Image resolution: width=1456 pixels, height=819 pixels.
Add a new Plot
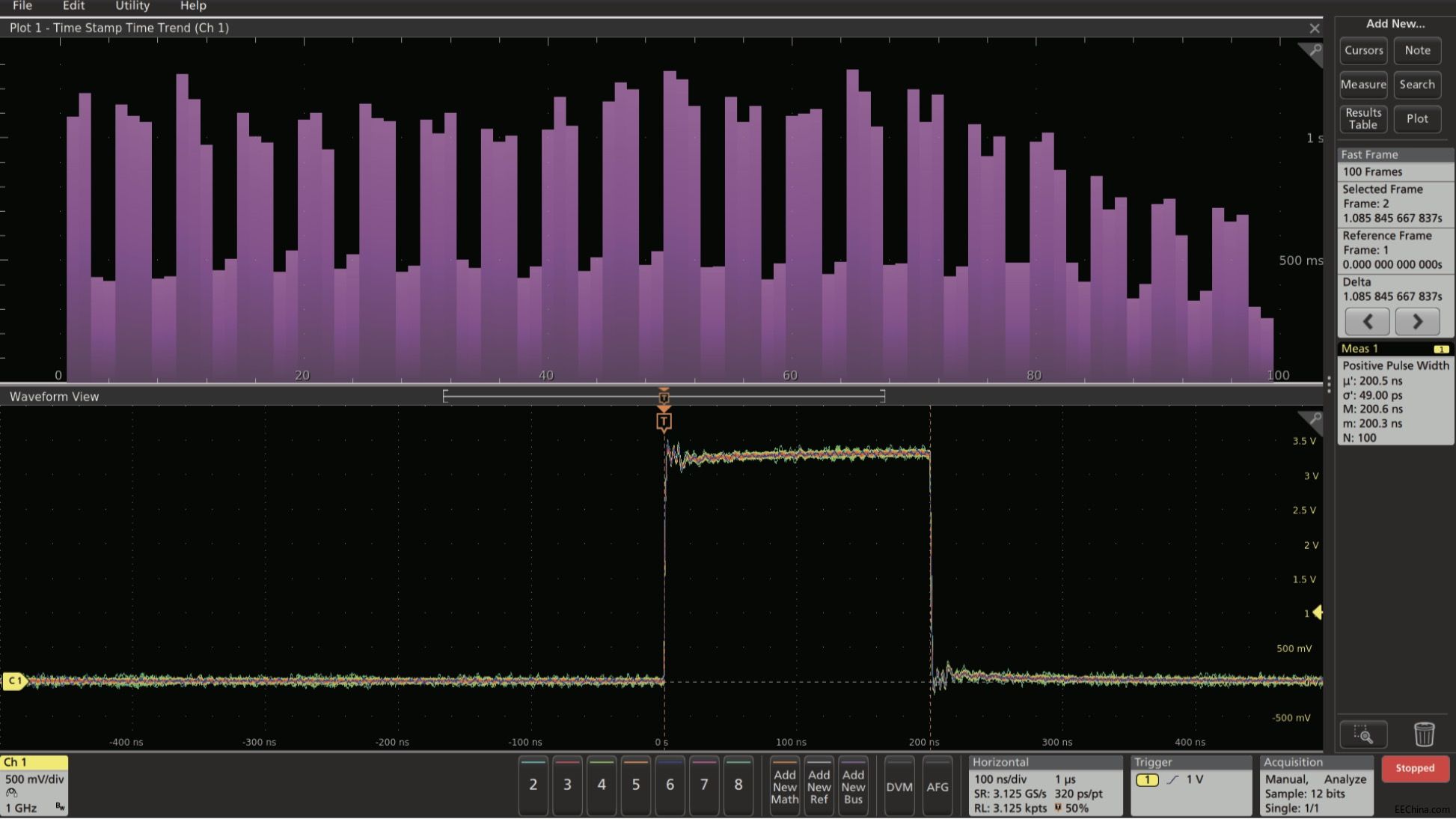click(x=1417, y=119)
